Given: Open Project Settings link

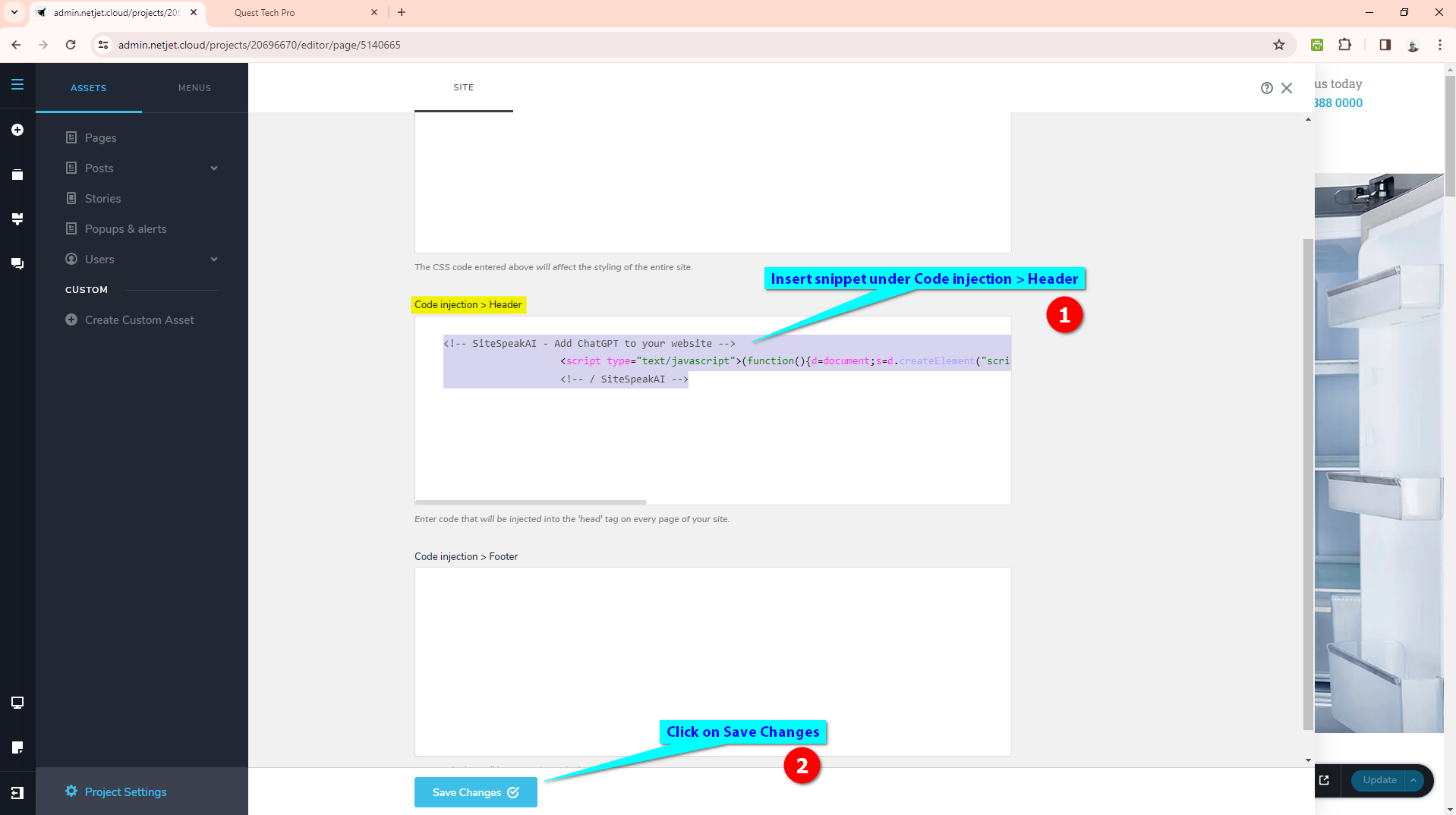Looking at the screenshot, I should point(126,791).
